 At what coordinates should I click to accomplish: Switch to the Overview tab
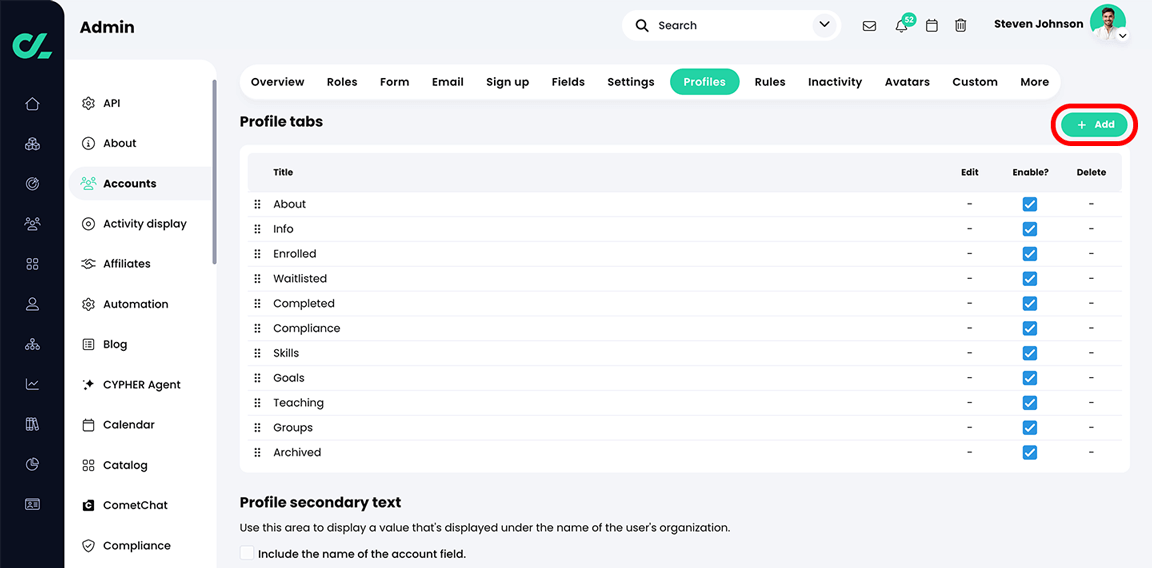[277, 82]
